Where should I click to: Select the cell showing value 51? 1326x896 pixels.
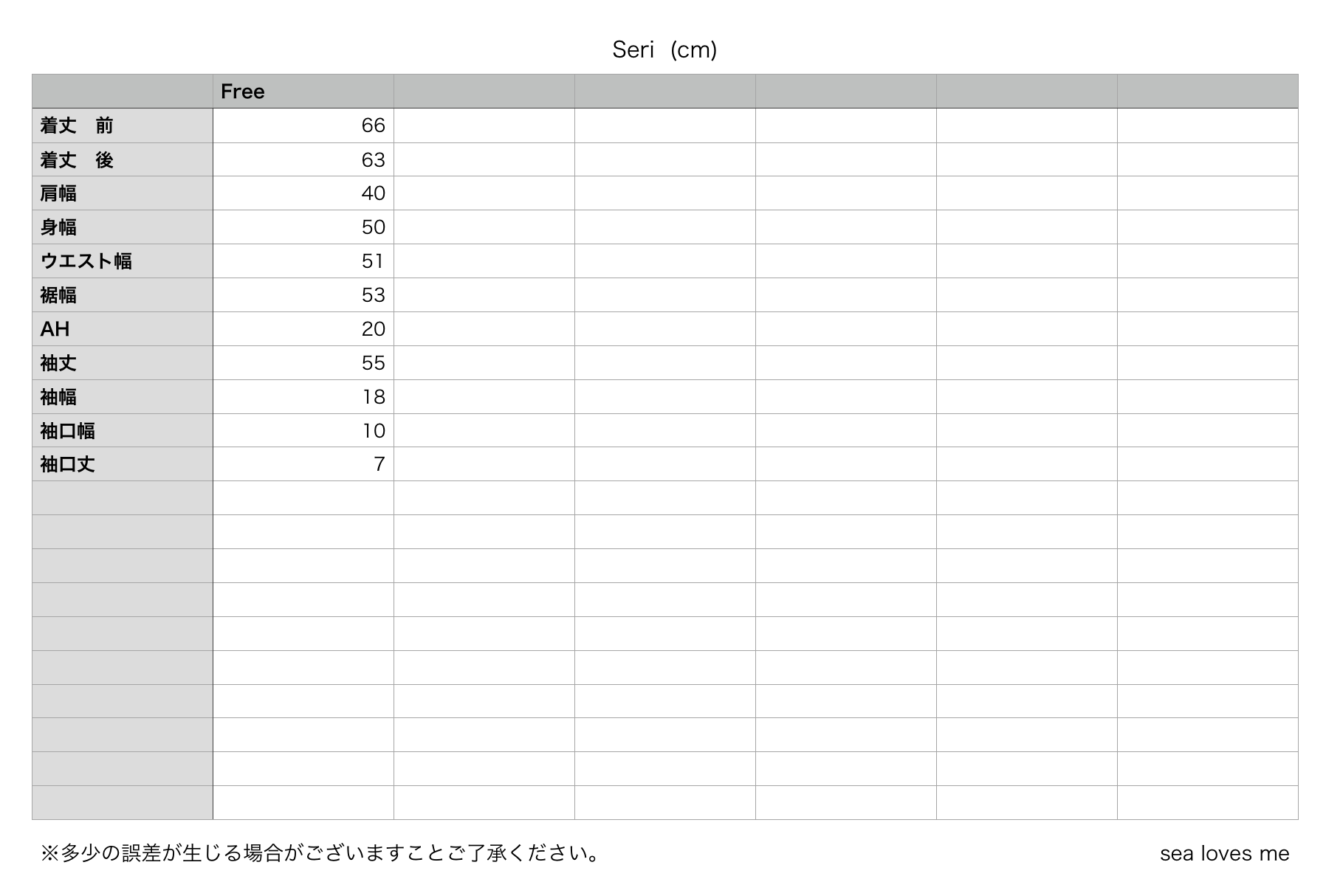303,261
